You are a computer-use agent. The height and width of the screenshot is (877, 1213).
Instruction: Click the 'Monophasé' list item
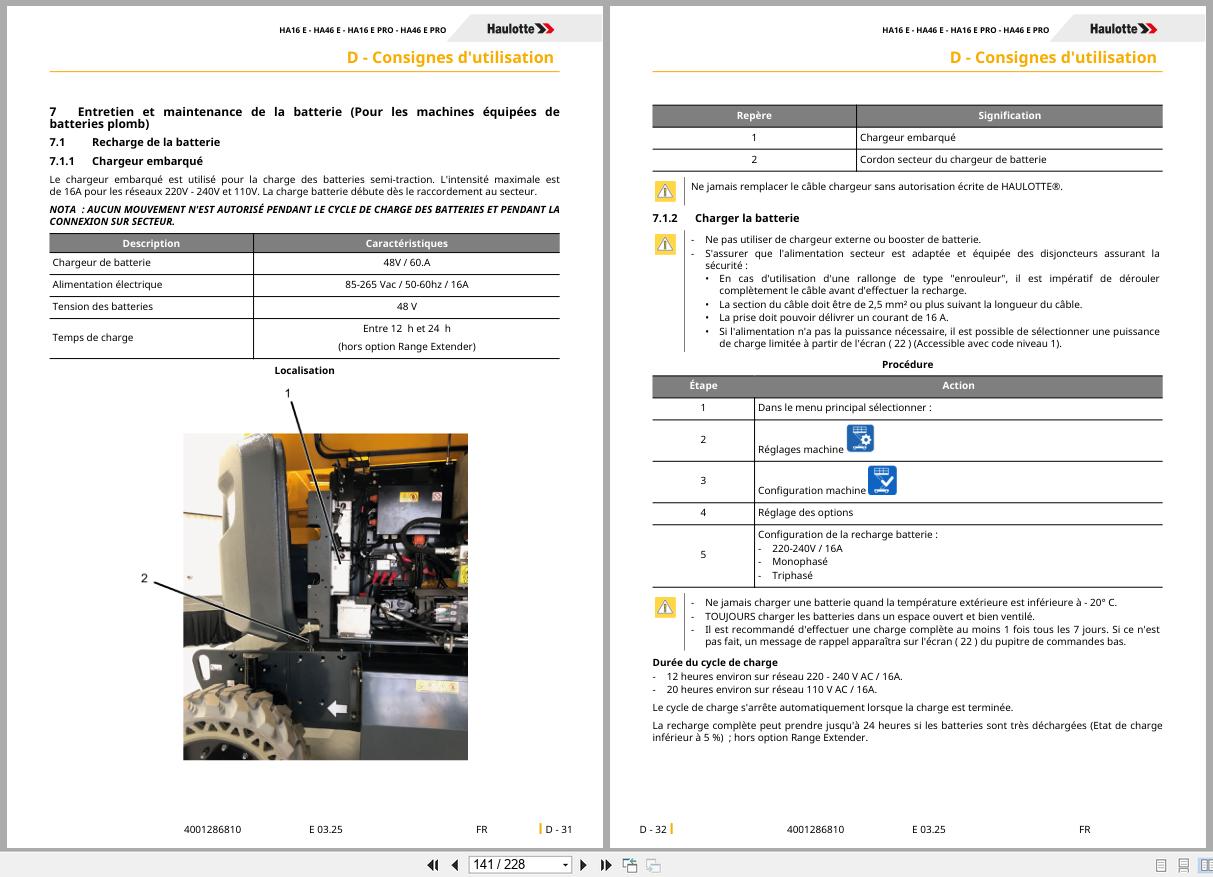pyautogui.click(x=799, y=562)
